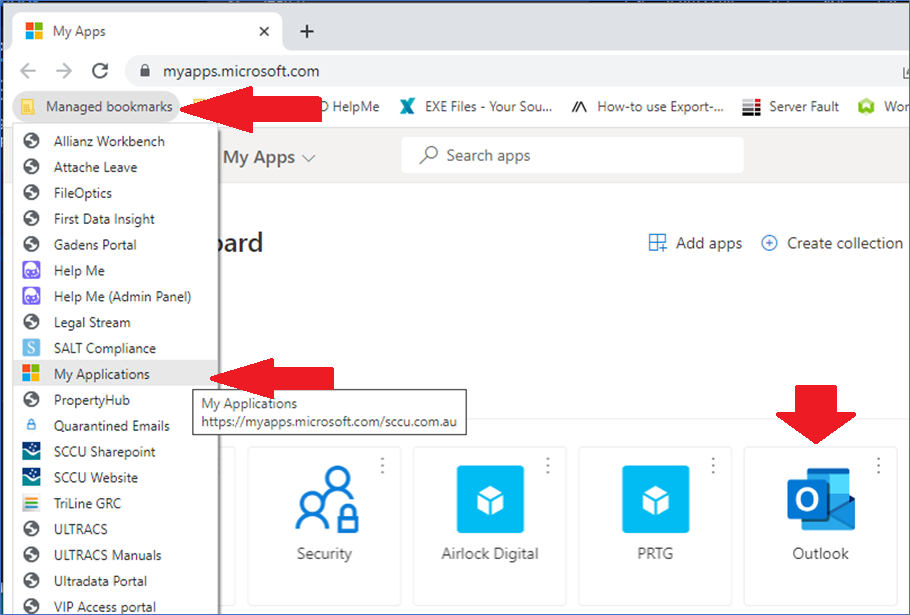Open SALT Compliance bookmark
Image resolution: width=910 pixels, height=615 pixels.
[x=115, y=348]
